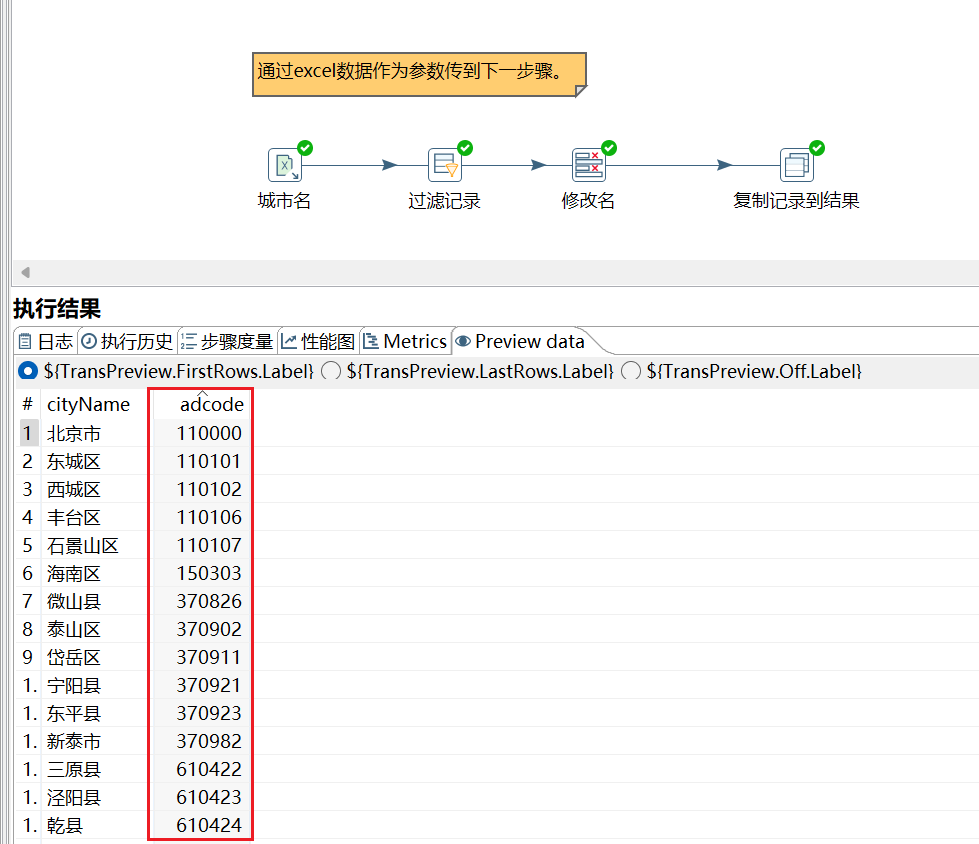979x844 pixels.
Task: Open the Metrics tab
Action: point(405,341)
